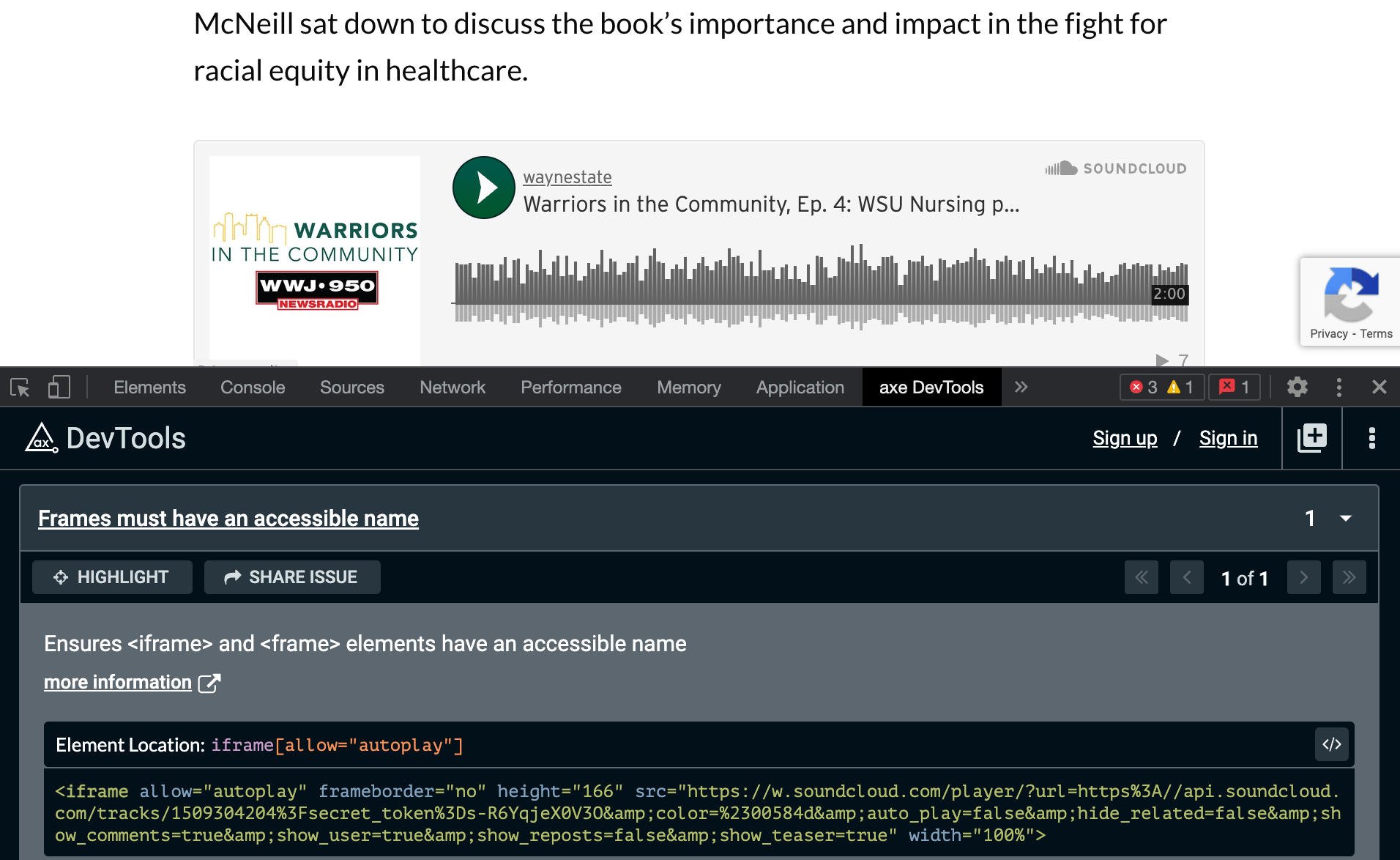This screenshot has height=860, width=1400.
Task: Start a new scan with the plus icon
Action: (x=1311, y=437)
